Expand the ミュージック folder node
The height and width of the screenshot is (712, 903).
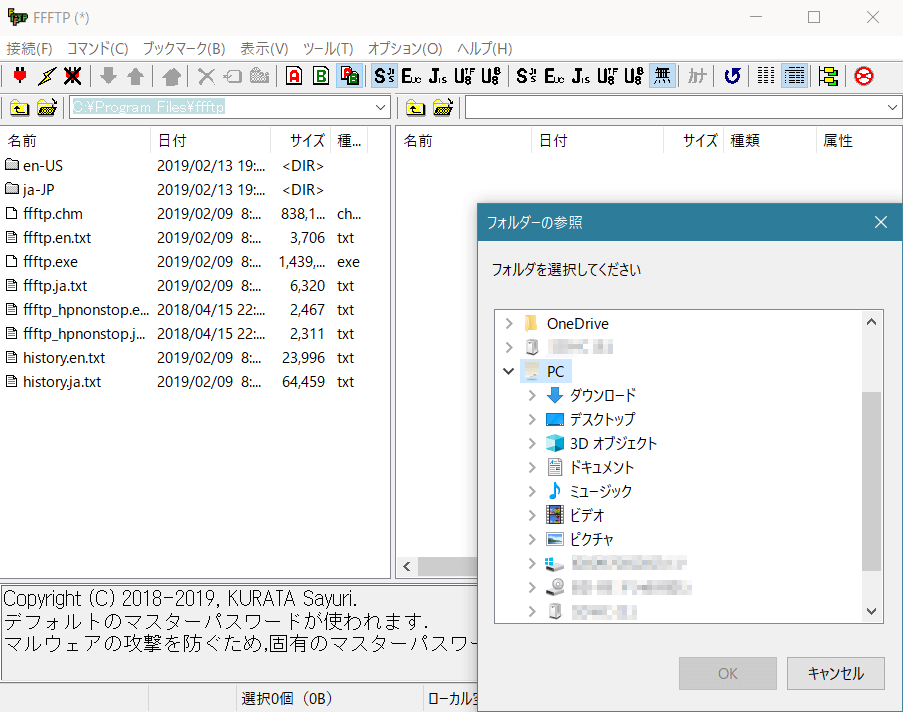coord(532,491)
